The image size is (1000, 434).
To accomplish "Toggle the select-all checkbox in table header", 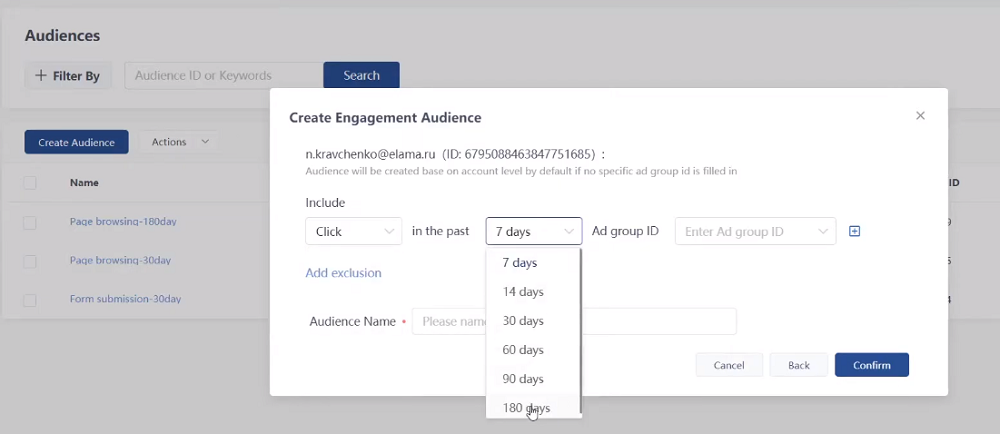I will pos(30,183).
